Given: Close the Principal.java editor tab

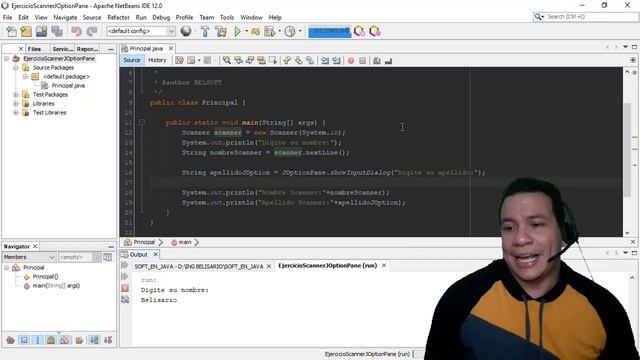Looking at the screenshot, I should point(171,48).
